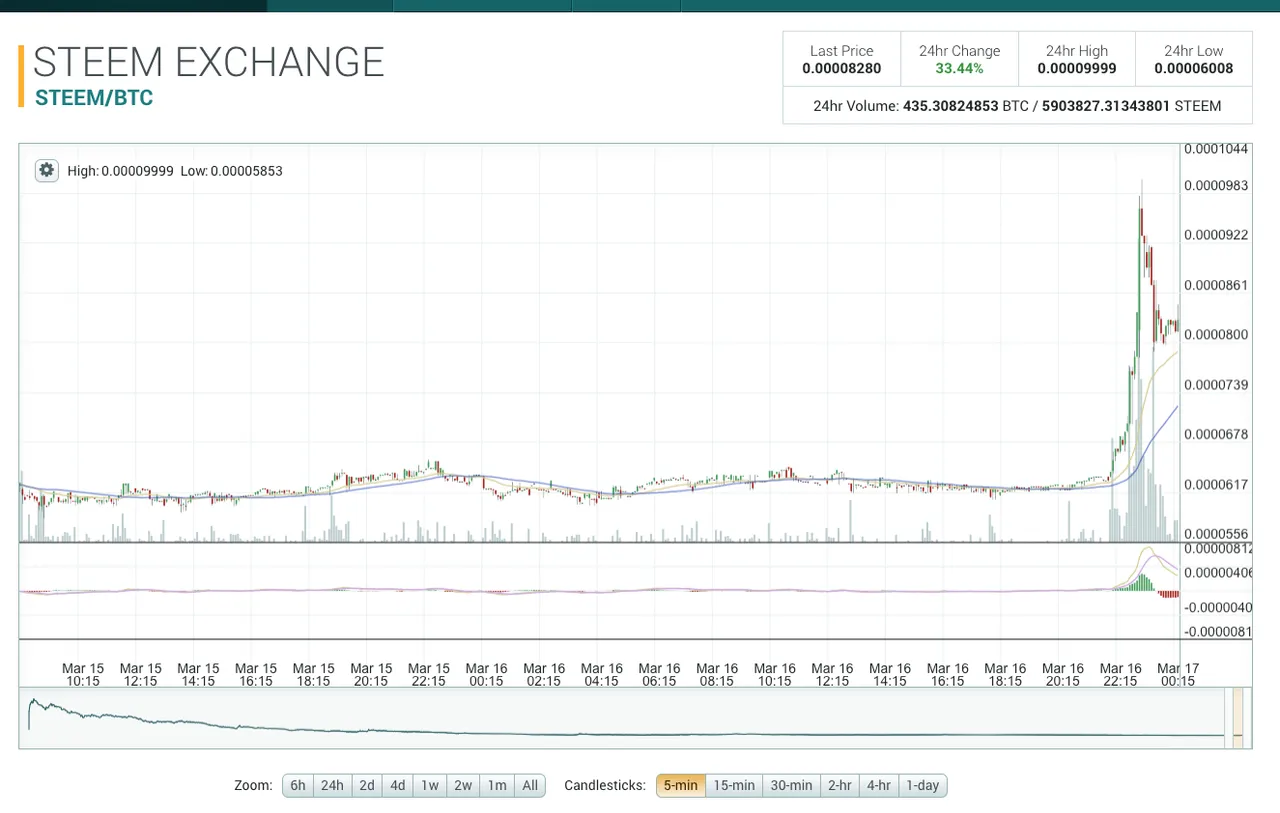Set zoom to 2d
Viewport: 1280px width, 813px height.
click(367, 785)
